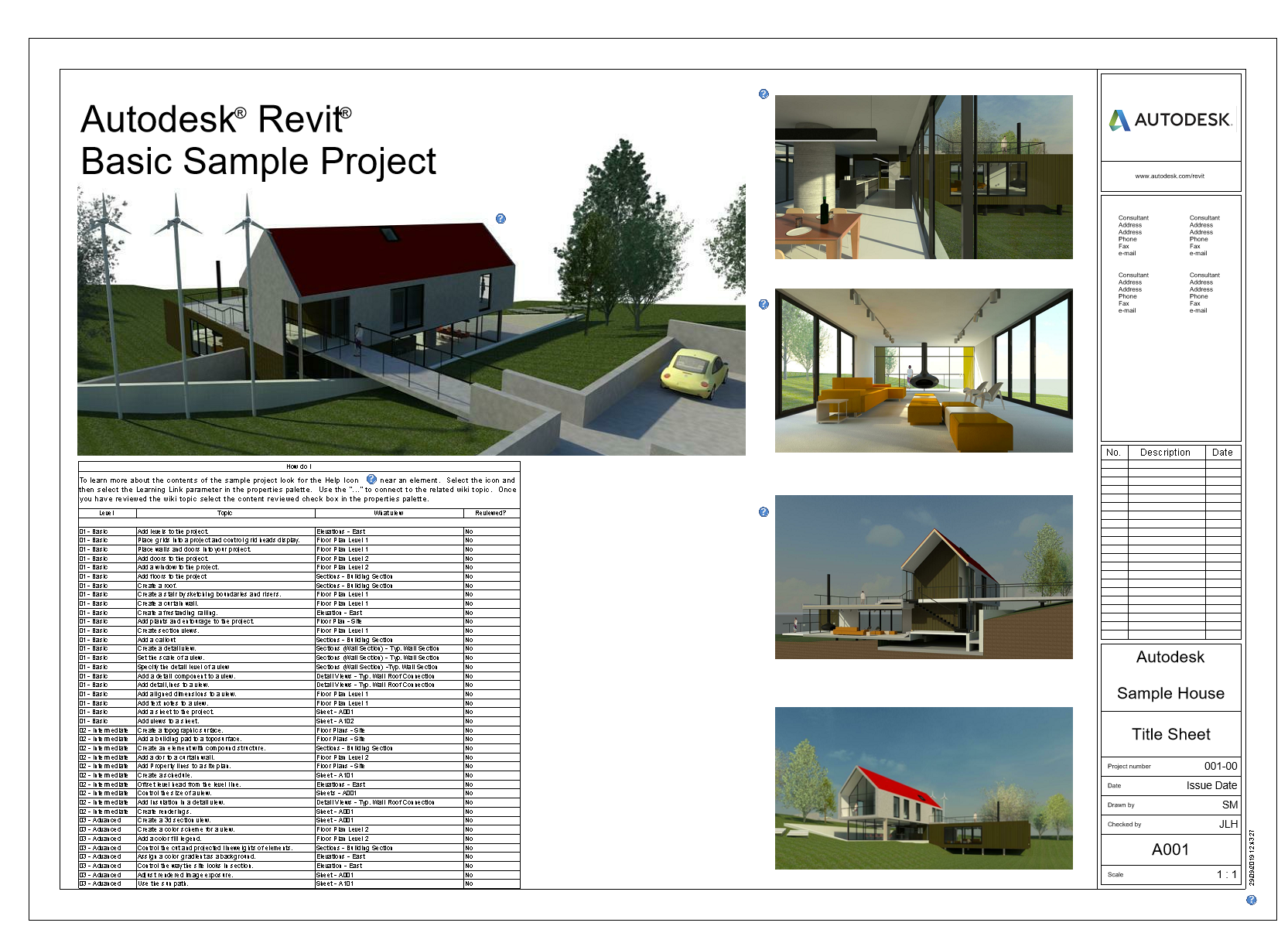1288x950 pixels.
Task: Click the project number value '001-00'
Action: tap(1221, 766)
